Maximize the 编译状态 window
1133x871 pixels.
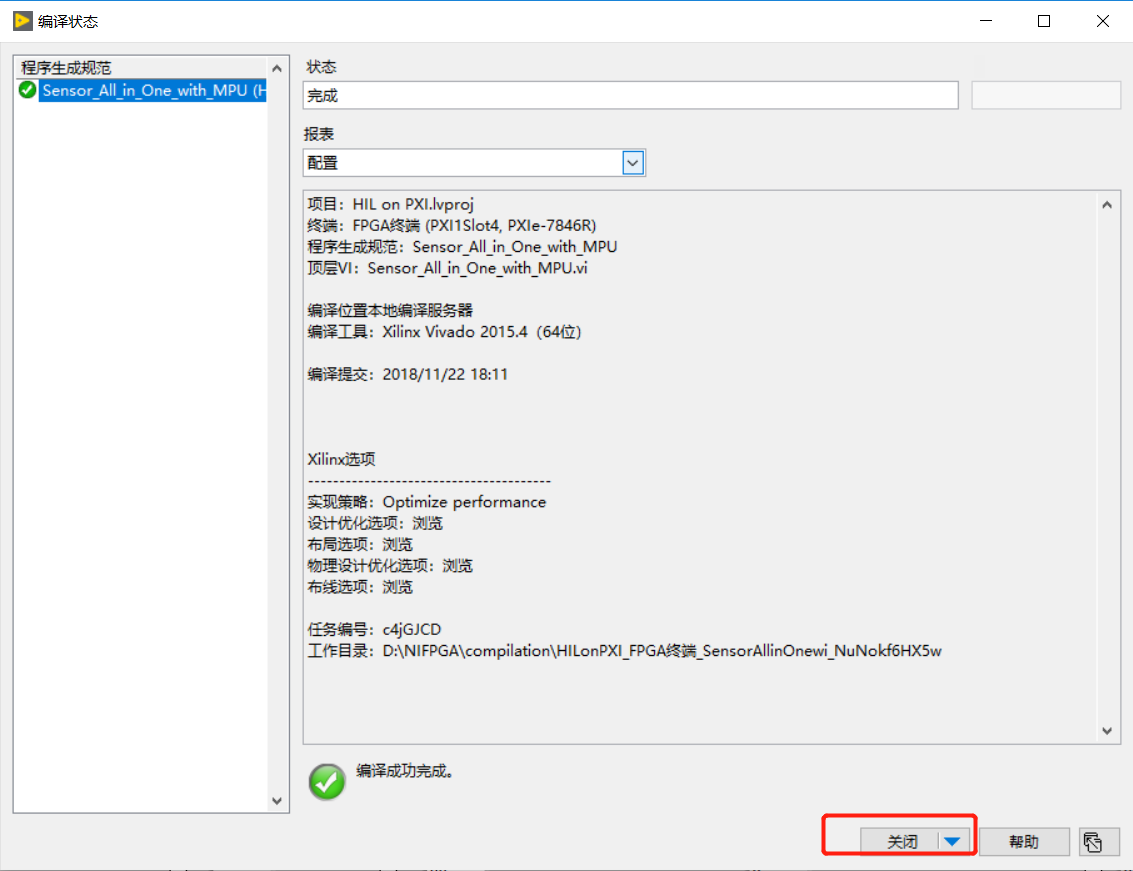tap(1043, 21)
